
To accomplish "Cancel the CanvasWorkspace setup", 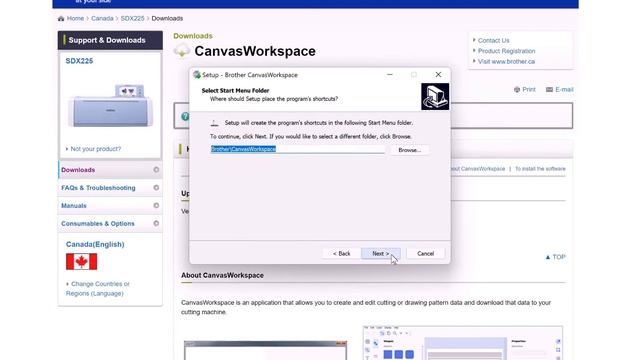I will point(425,253).
